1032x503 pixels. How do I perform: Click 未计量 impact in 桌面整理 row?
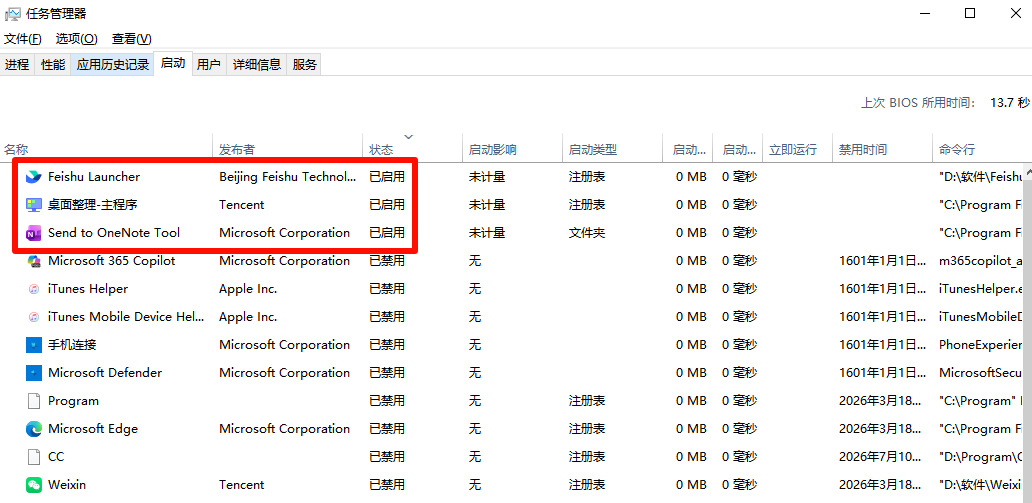pos(487,205)
